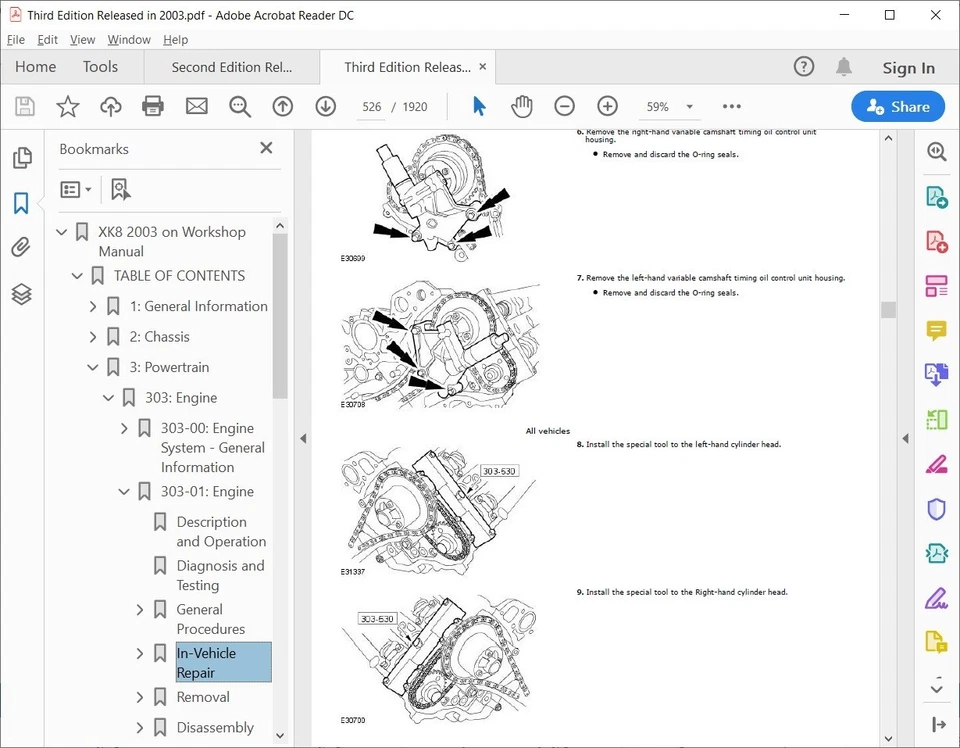The image size is (960, 748).
Task: Click the page number input field
Action: pos(372,107)
